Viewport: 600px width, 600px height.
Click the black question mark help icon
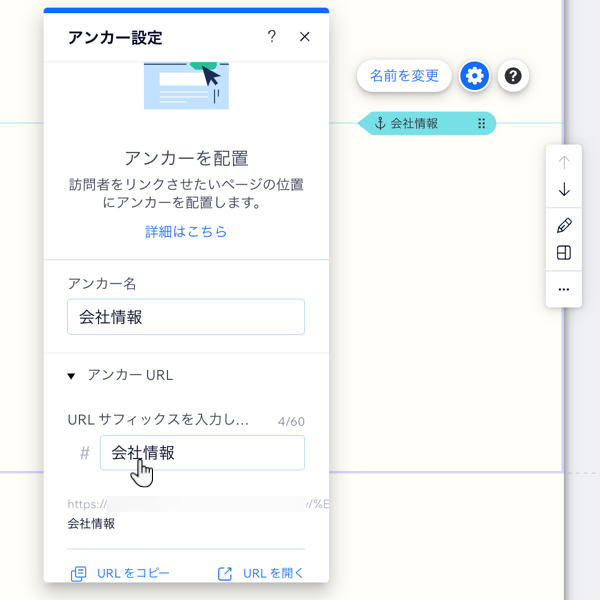tap(513, 76)
